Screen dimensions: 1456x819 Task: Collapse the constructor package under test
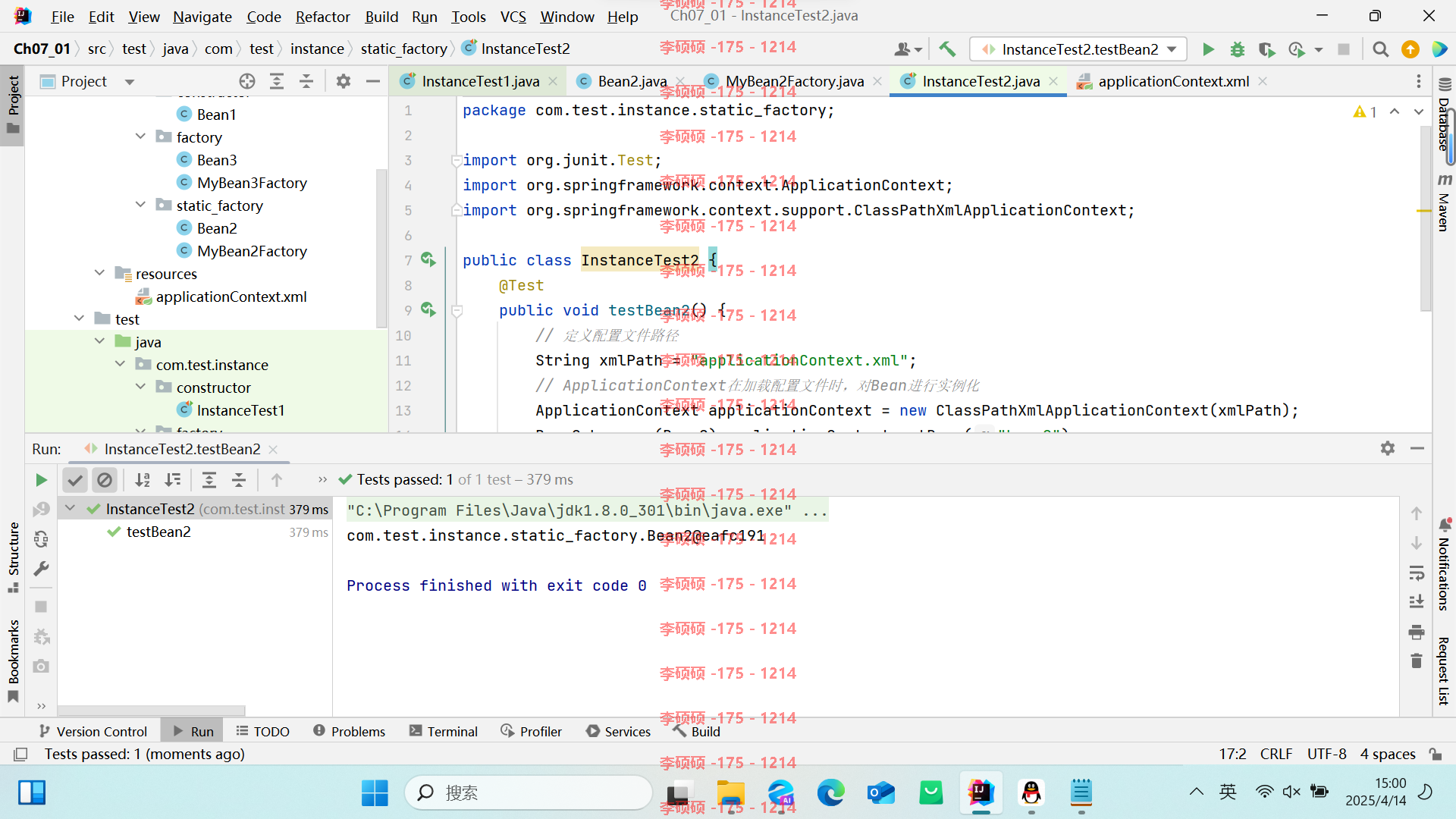coord(140,387)
